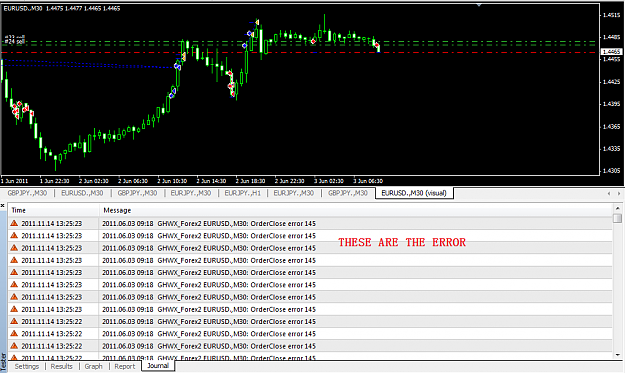Viewport: 625px width, 373px height.
Task: Click the Message column header
Action: [x=356, y=210]
